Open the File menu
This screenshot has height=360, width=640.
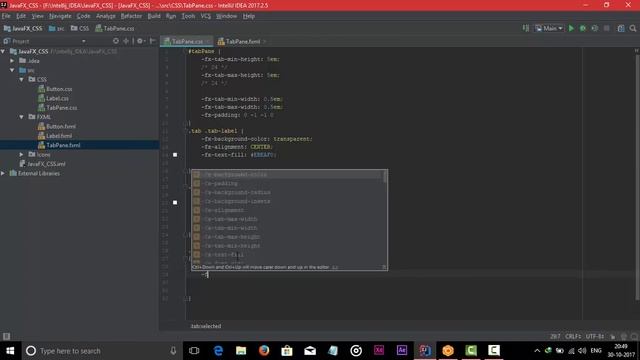[x=6, y=16]
